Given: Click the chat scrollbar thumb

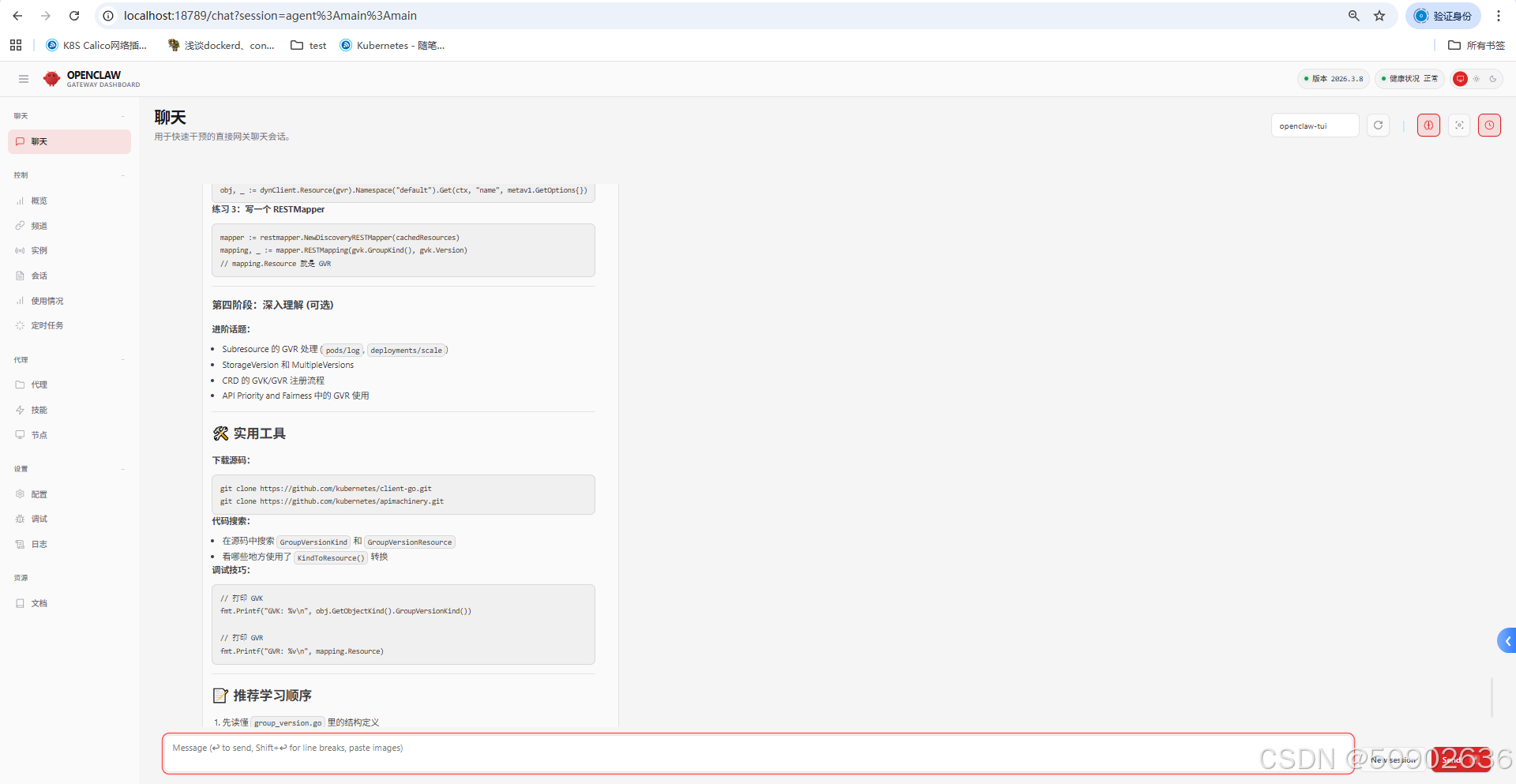Looking at the screenshot, I should pyautogui.click(x=1492, y=697).
